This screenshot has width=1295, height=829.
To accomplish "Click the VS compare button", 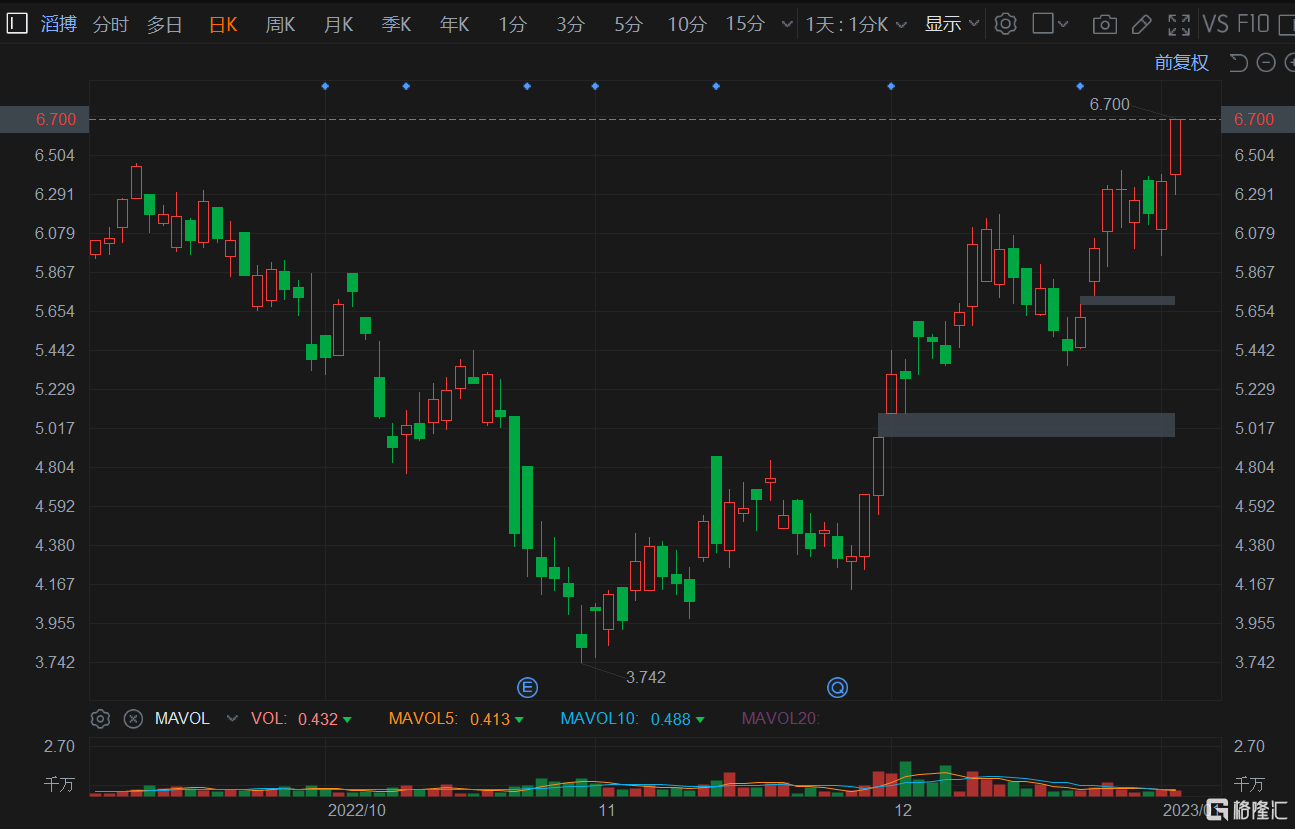I will click(x=1215, y=25).
